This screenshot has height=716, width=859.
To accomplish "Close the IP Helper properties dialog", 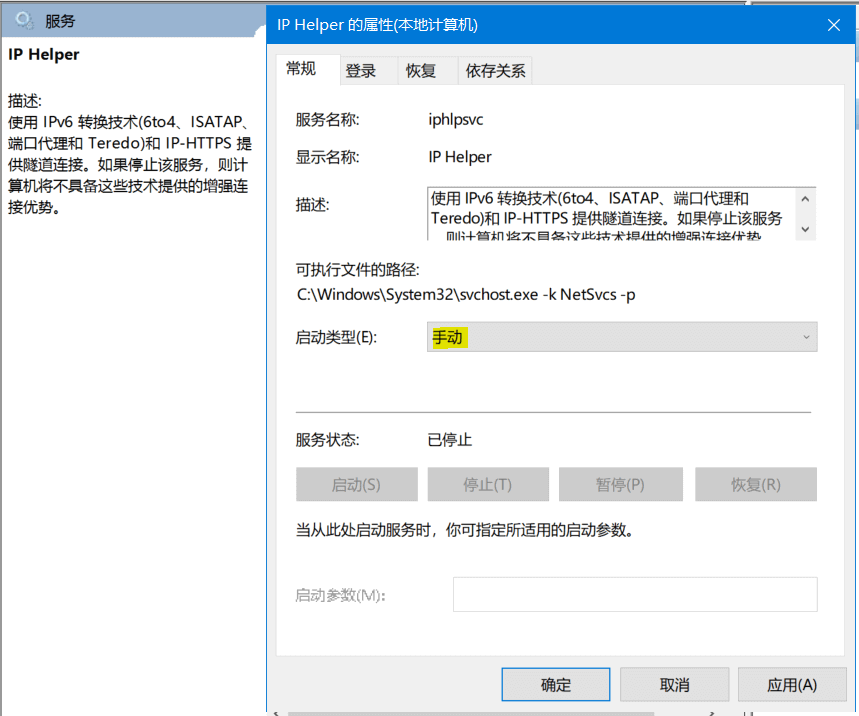I will (x=832, y=25).
